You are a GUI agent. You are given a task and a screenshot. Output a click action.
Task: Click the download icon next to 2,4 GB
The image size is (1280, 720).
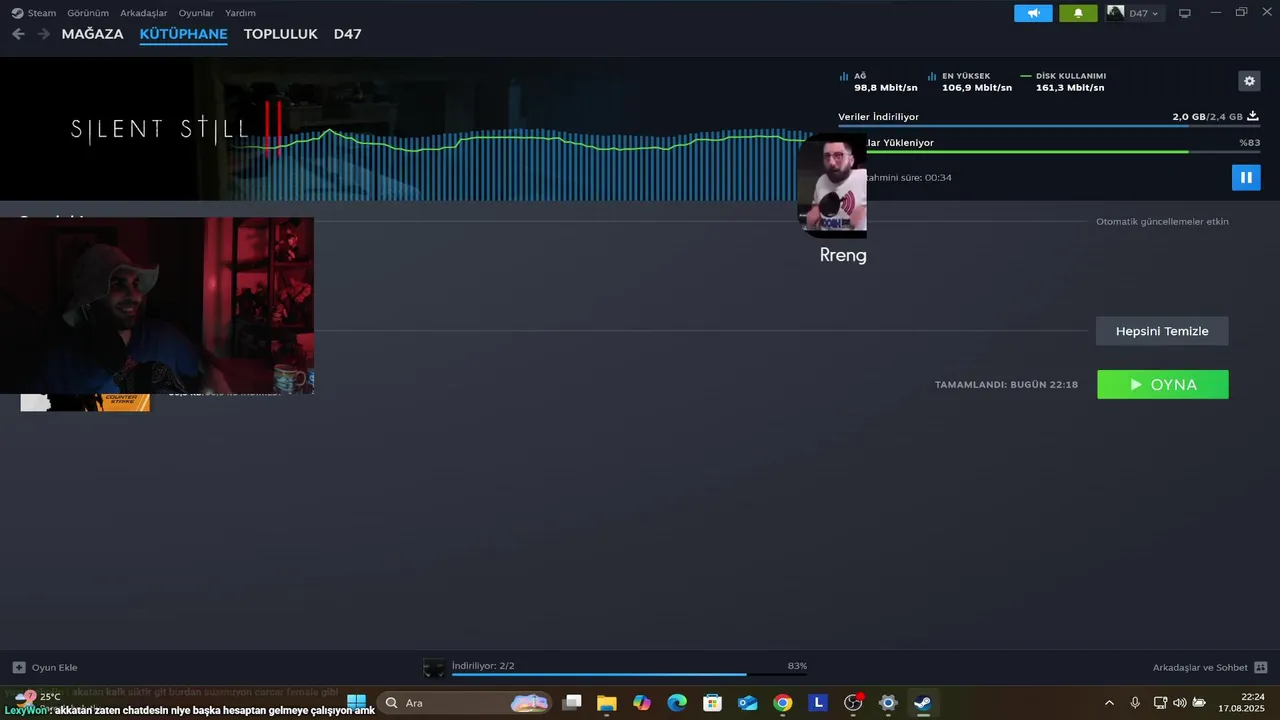pyautogui.click(x=1253, y=116)
